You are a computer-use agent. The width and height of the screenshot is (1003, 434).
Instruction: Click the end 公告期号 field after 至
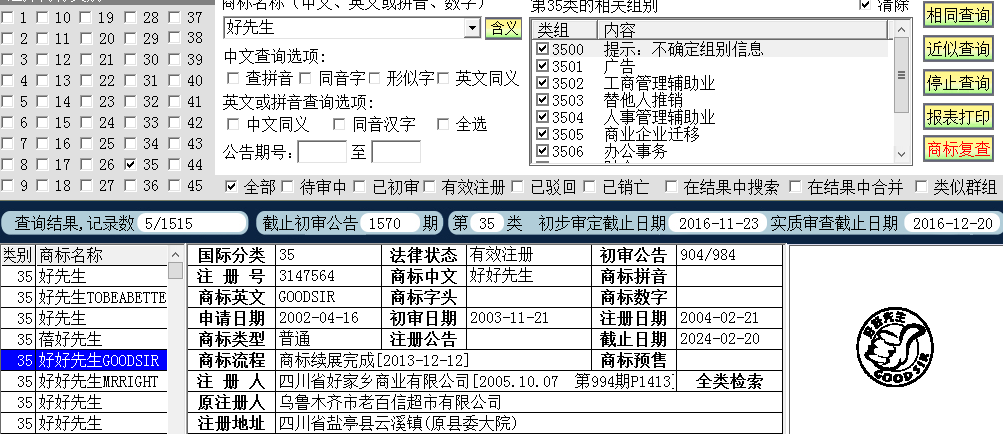[396, 152]
